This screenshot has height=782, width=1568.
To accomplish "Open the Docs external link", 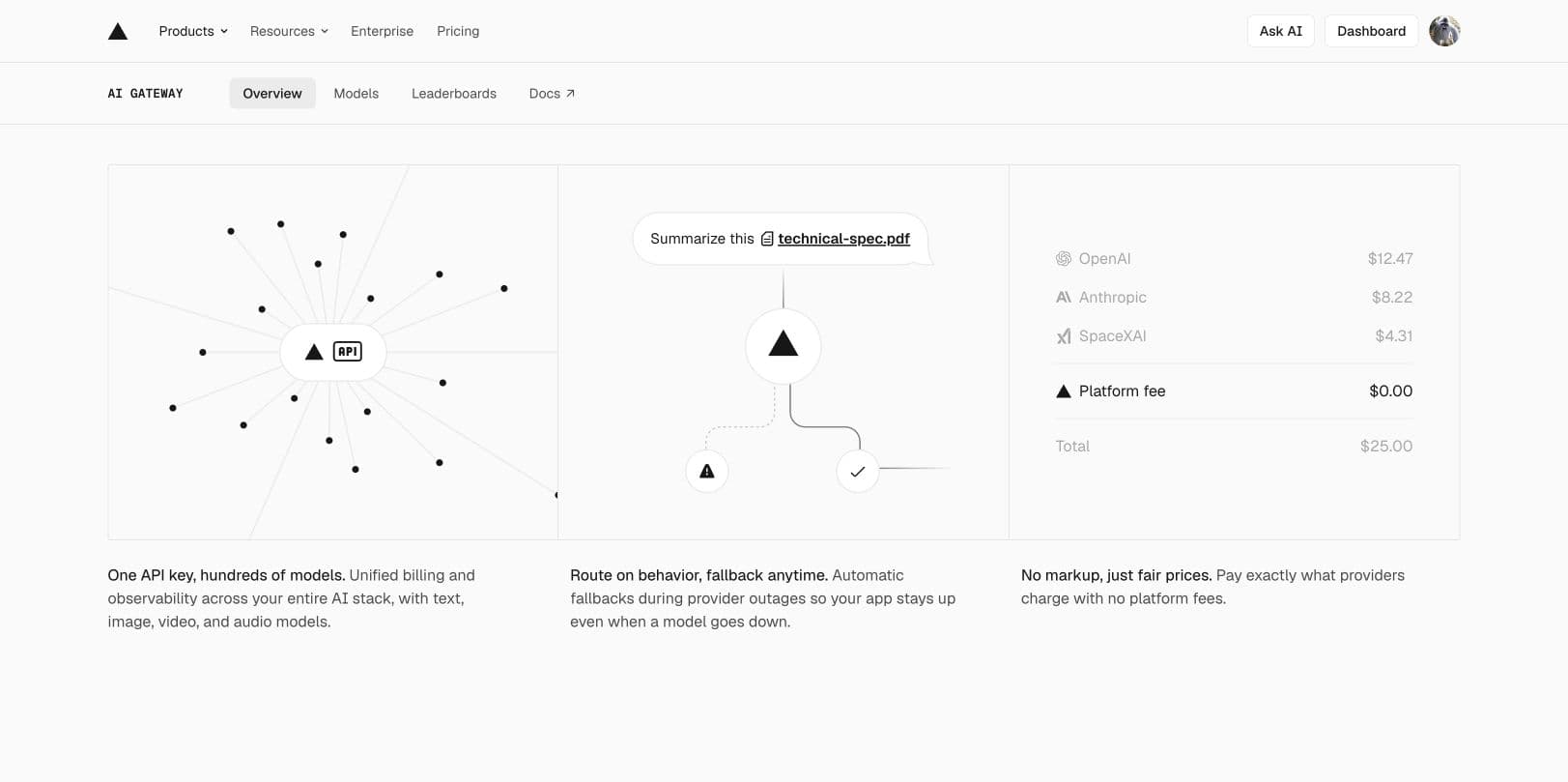I will click(x=552, y=94).
